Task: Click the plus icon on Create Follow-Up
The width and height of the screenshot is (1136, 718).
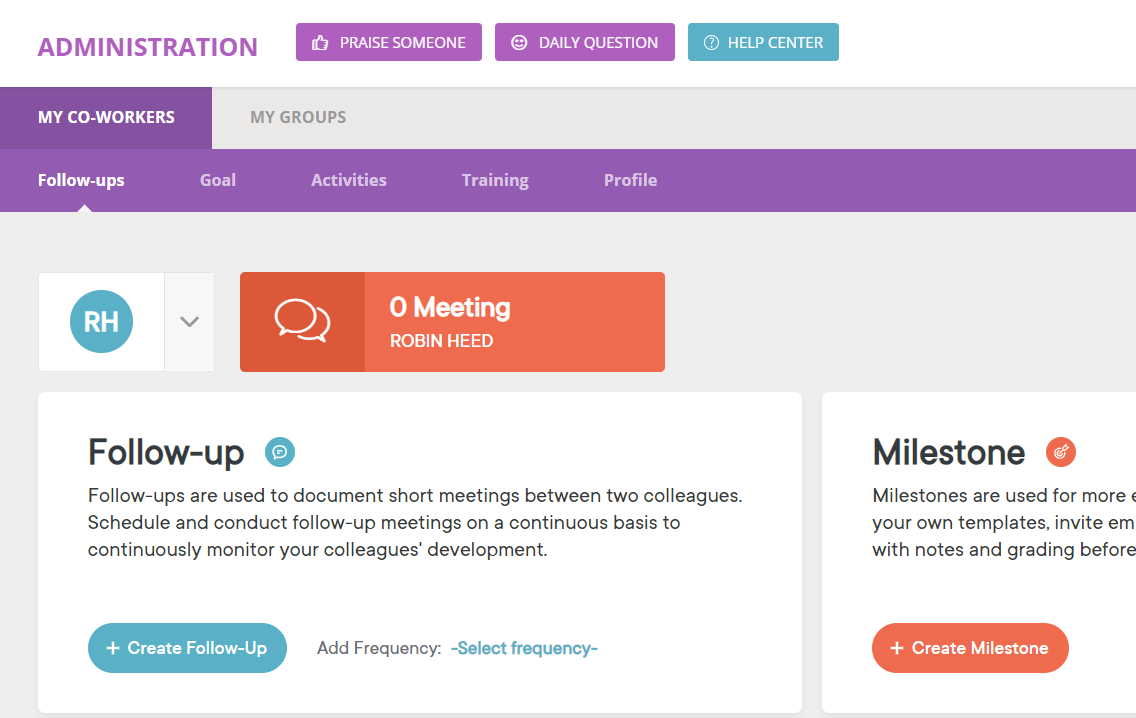Action: click(x=113, y=648)
